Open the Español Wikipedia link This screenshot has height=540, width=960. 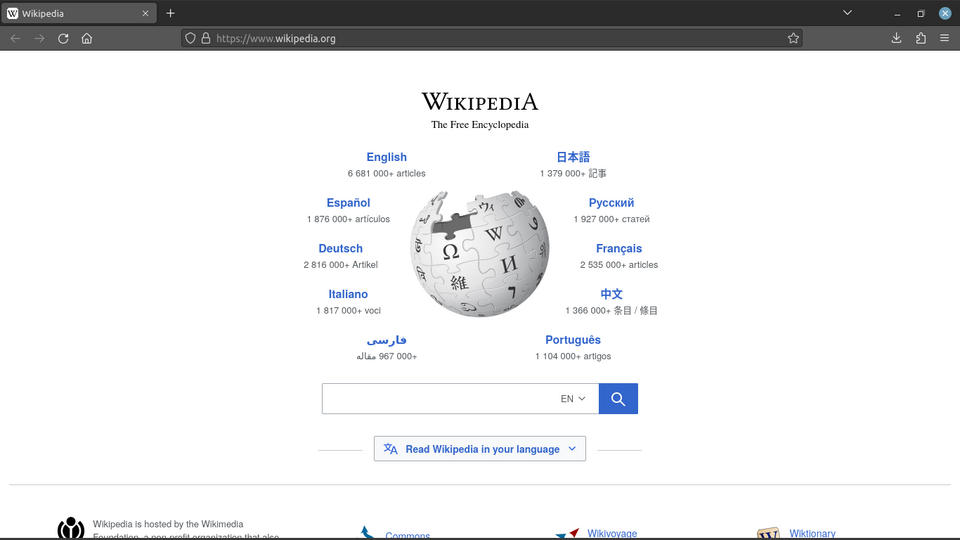(x=348, y=203)
